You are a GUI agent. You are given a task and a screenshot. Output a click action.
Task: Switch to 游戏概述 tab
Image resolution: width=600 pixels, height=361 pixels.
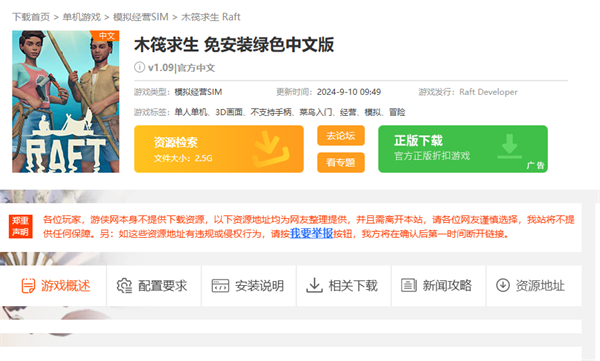coord(53,286)
